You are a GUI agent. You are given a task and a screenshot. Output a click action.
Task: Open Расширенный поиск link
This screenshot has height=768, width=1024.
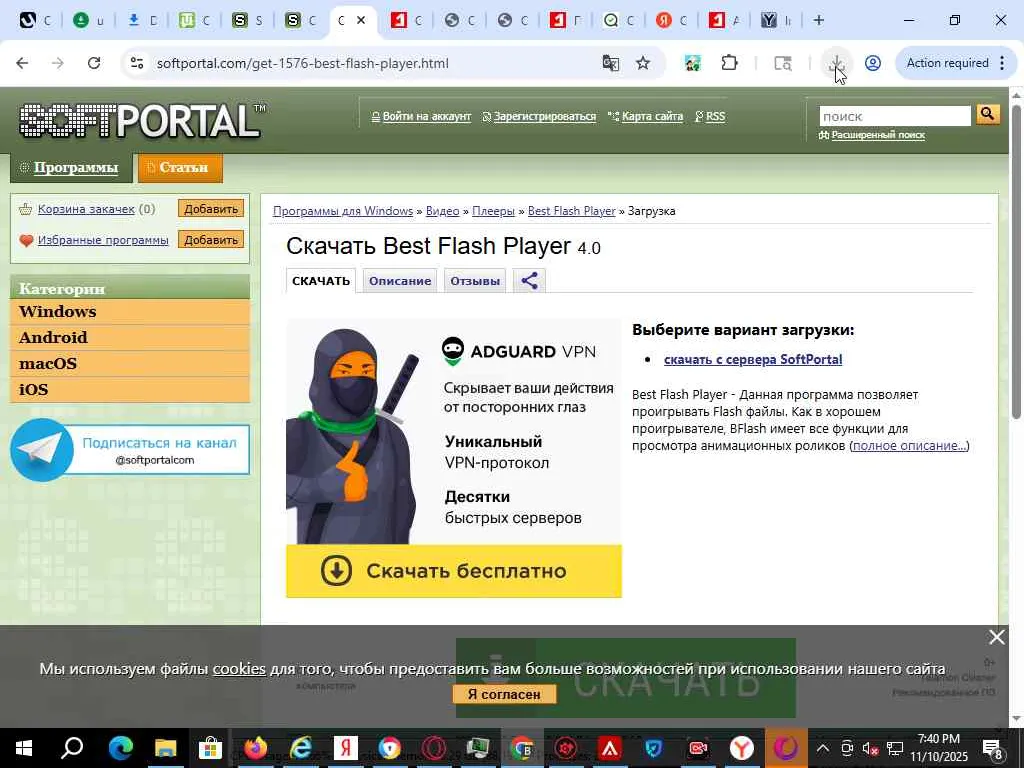(878, 135)
